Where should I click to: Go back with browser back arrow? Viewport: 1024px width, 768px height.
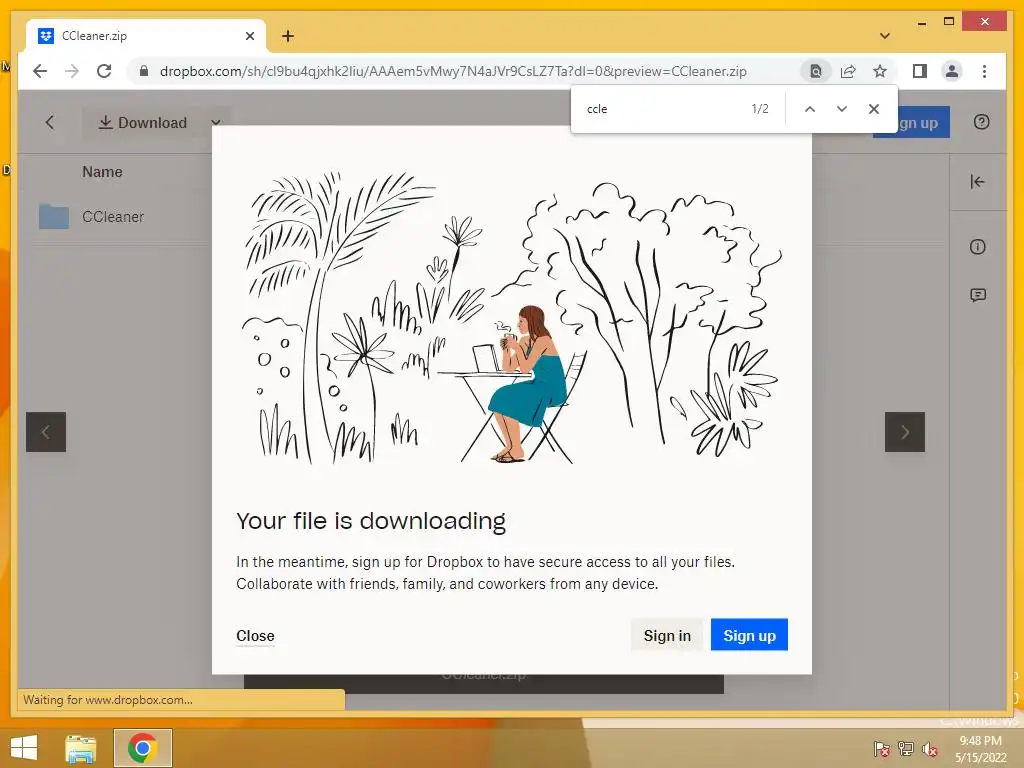tap(40, 71)
